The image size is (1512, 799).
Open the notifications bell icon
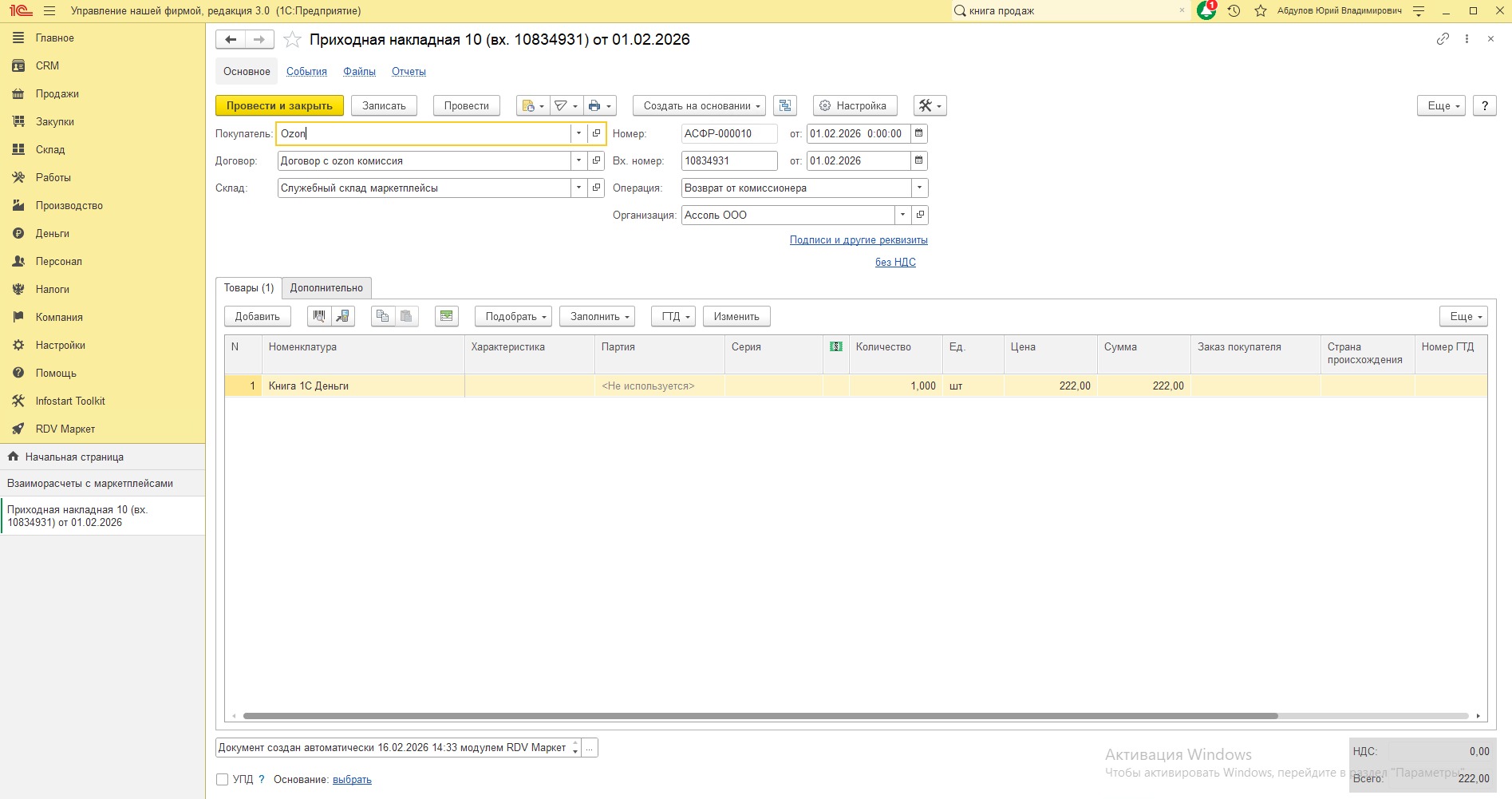point(1206,11)
